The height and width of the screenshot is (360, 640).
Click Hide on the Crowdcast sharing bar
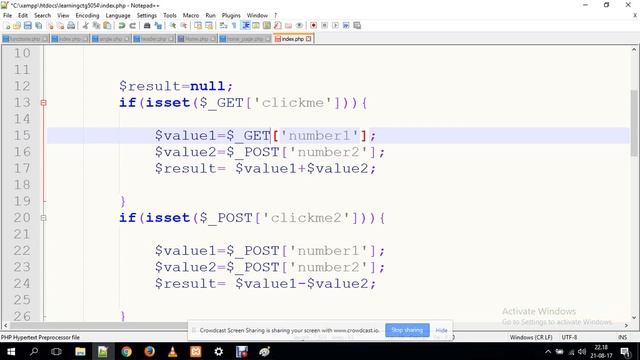[x=441, y=330]
